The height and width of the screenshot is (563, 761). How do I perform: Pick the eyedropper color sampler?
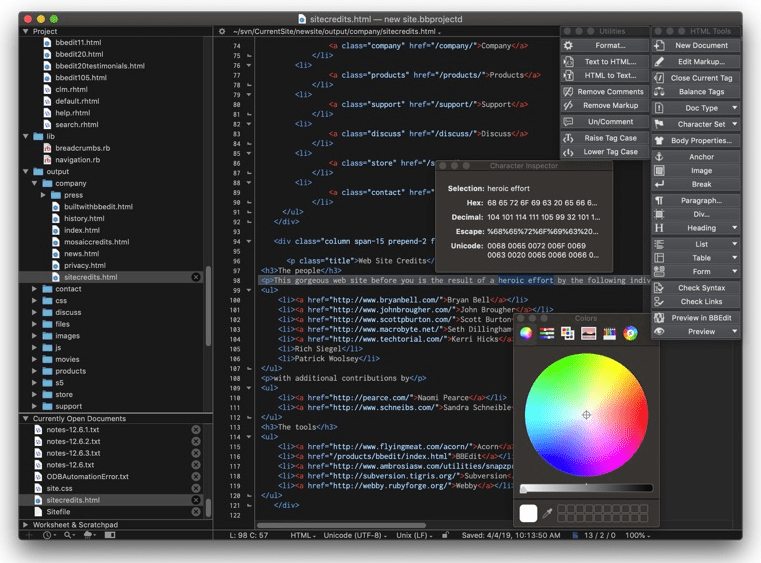tap(547, 513)
